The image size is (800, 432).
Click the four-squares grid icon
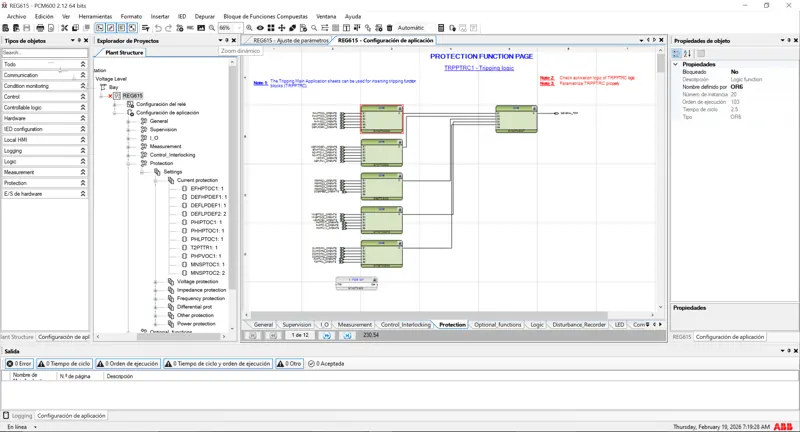271,28
